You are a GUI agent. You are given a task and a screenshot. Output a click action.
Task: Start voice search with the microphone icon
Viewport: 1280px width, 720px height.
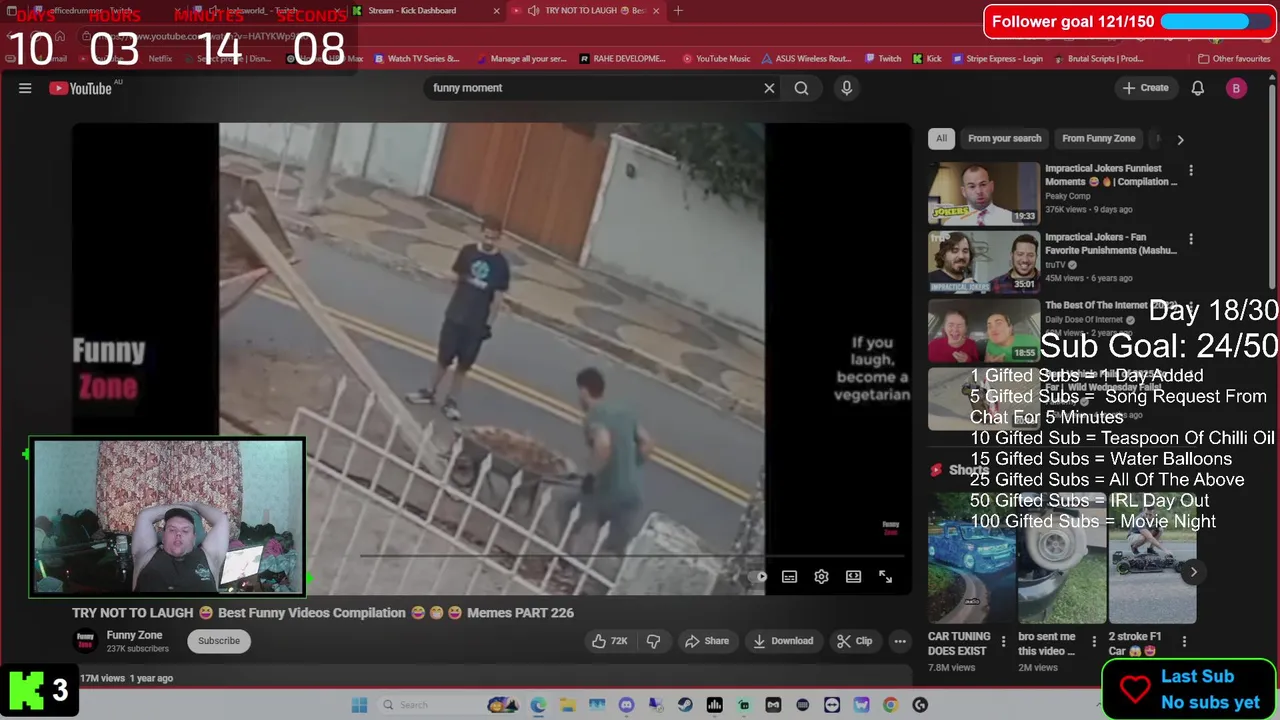point(846,88)
